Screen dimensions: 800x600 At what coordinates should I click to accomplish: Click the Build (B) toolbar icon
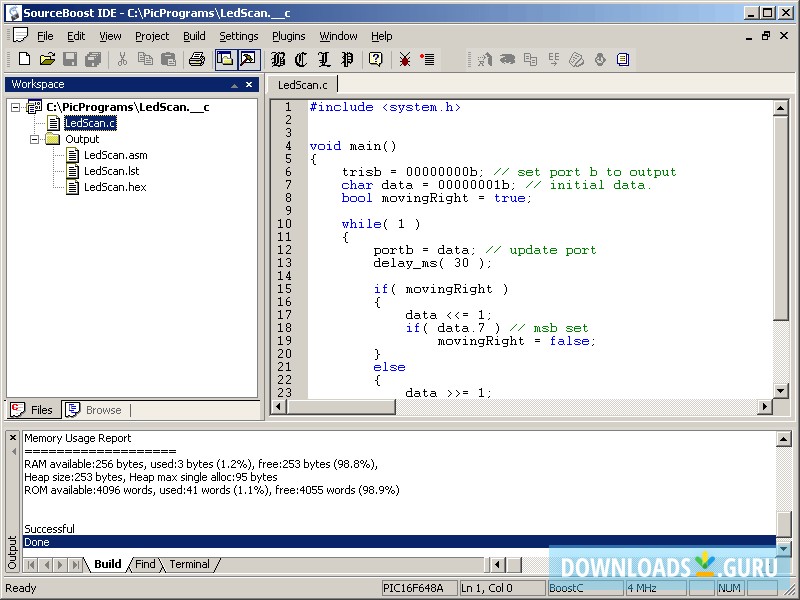pos(278,59)
